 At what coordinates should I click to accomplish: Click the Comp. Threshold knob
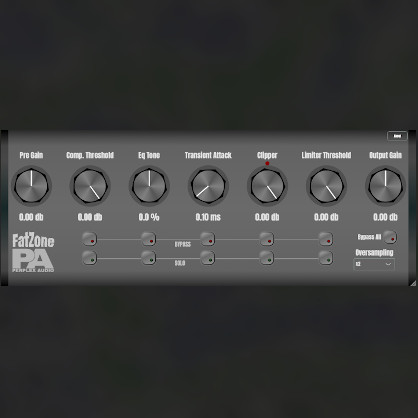click(90, 186)
